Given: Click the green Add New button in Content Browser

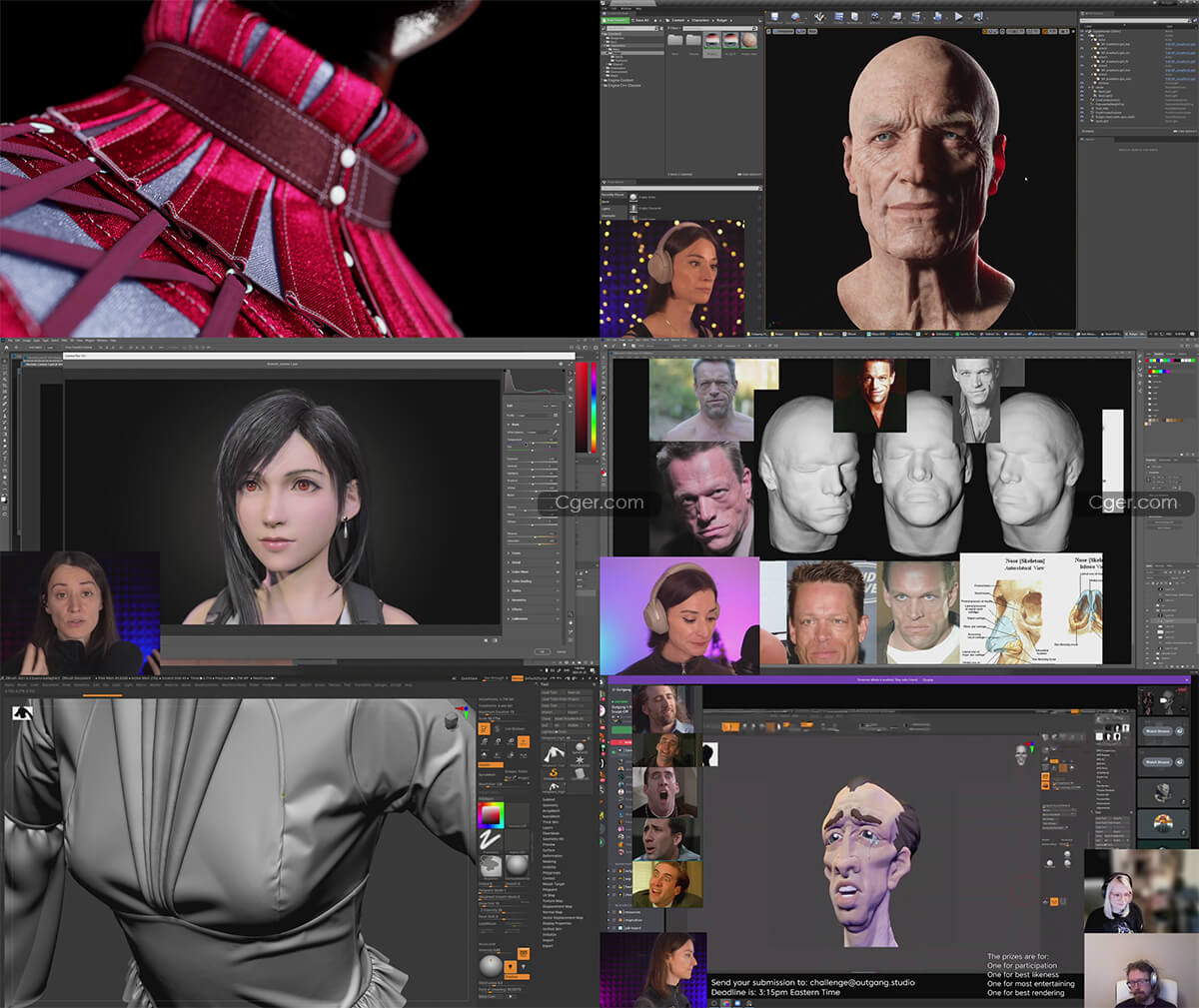Looking at the screenshot, I should [614, 19].
